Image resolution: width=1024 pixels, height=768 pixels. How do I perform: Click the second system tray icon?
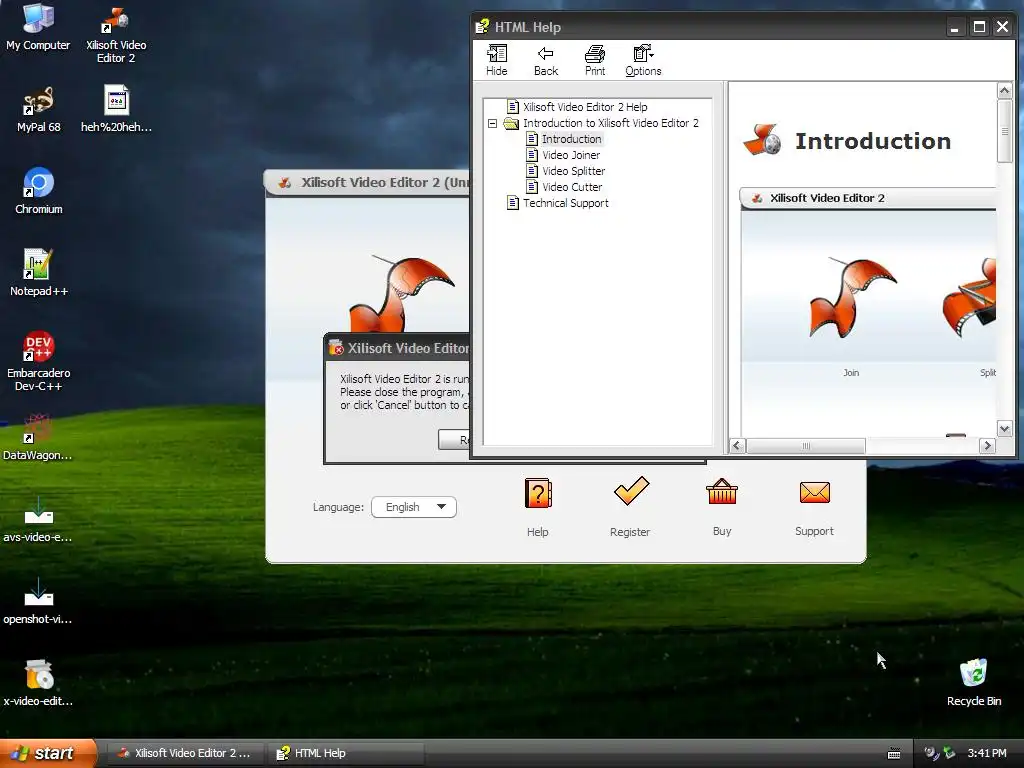tap(949, 753)
